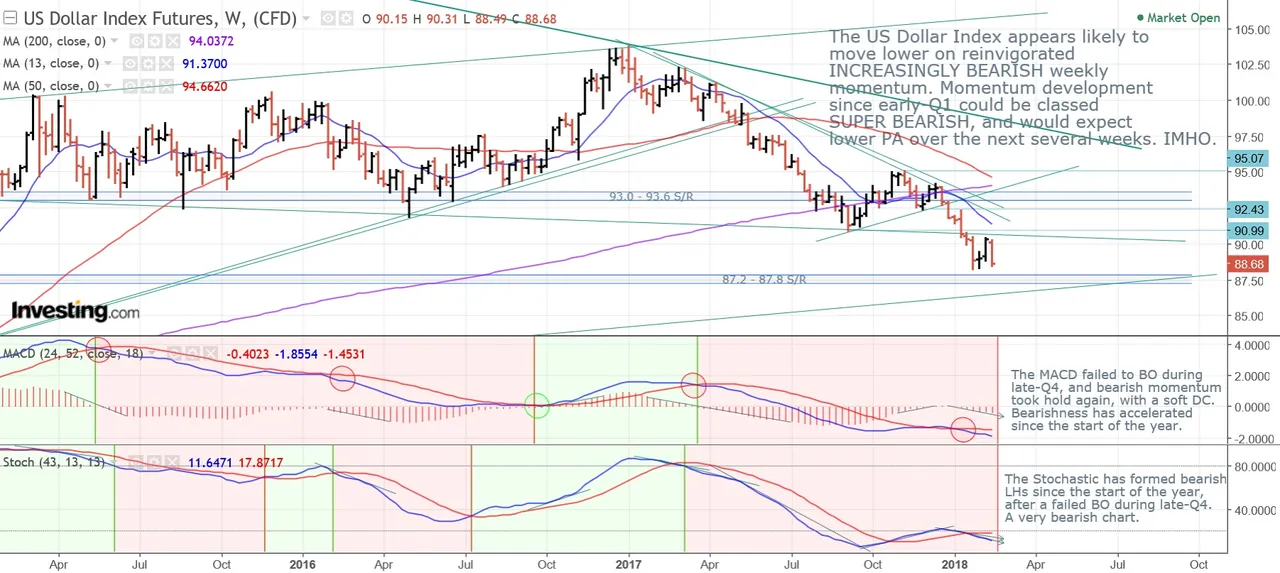The image size is (1280, 573).
Task: Click the 80.0000 level on Stoch scale
Action: 1253,466
